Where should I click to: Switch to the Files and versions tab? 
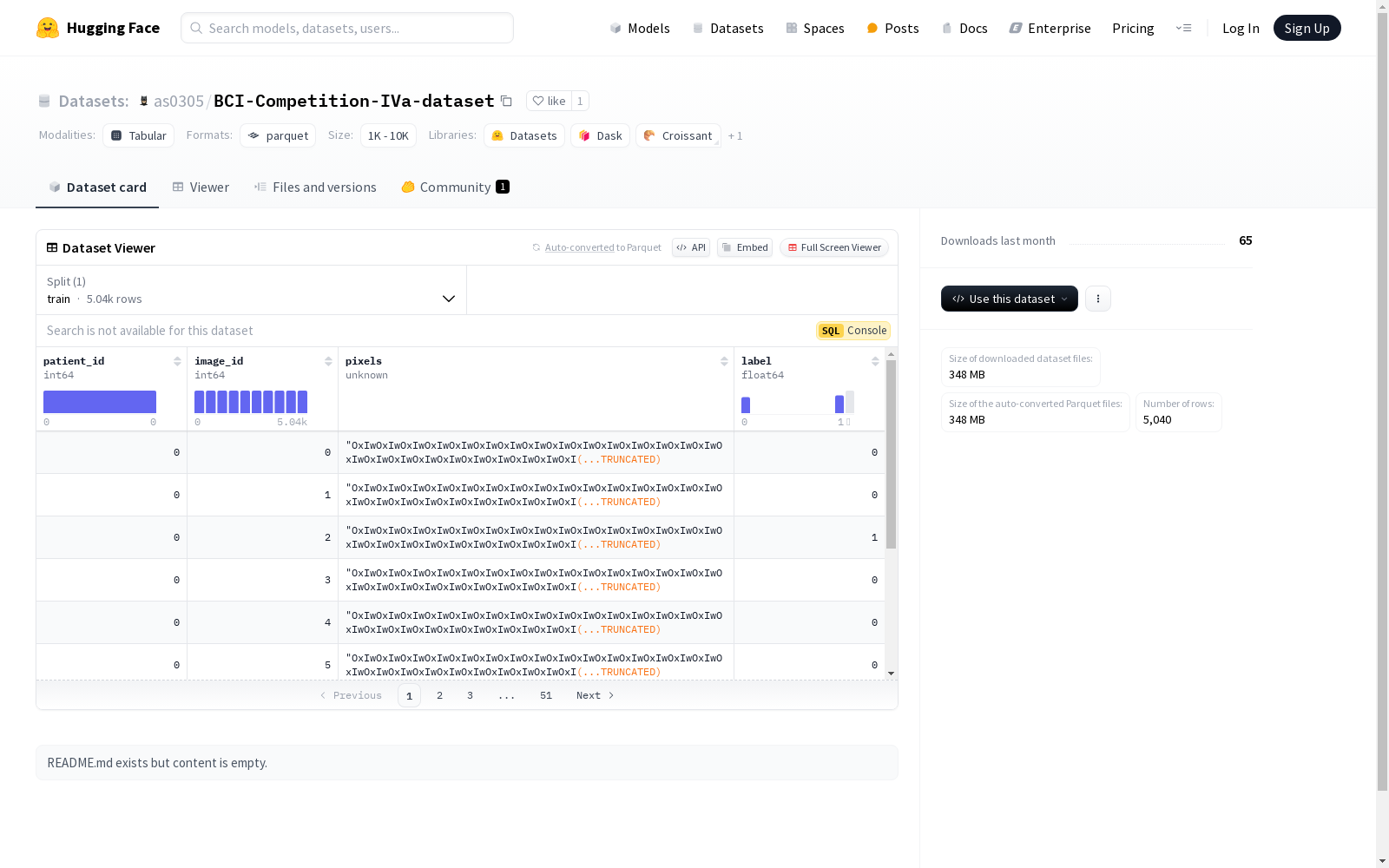tap(315, 187)
